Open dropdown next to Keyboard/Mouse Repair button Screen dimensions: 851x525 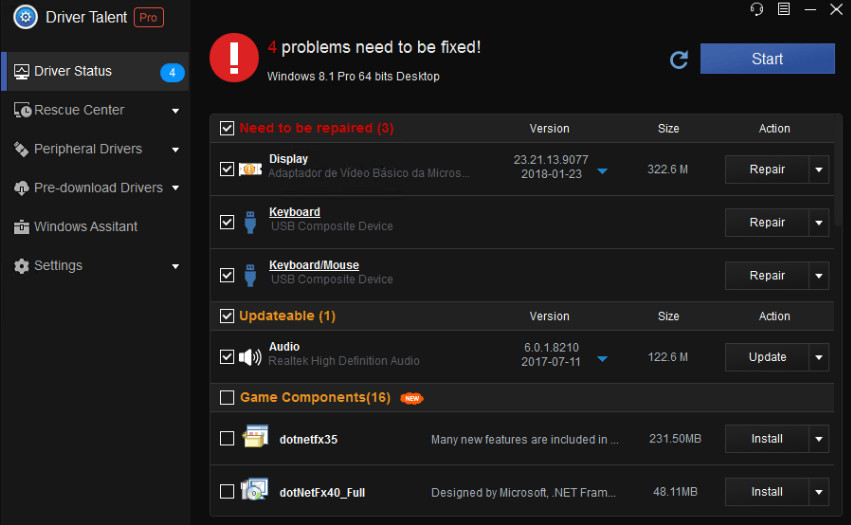[819, 276]
